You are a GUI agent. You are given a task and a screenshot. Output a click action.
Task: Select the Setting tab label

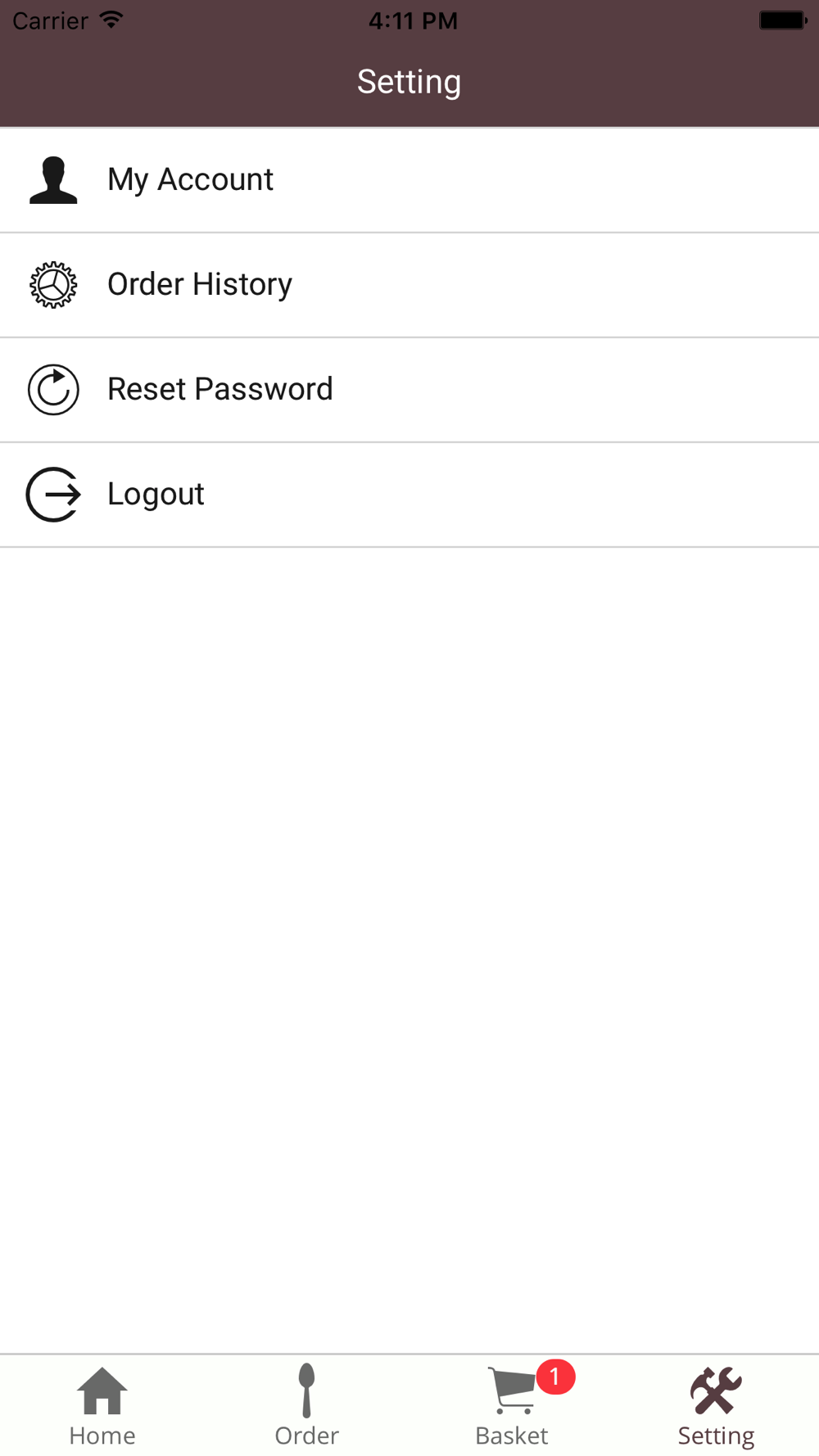point(717,1436)
